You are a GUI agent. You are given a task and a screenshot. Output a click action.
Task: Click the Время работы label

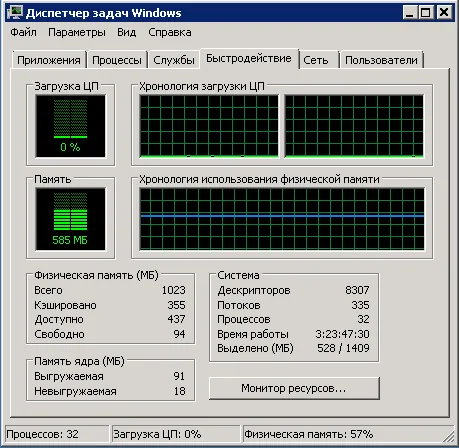click(x=253, y=334)
